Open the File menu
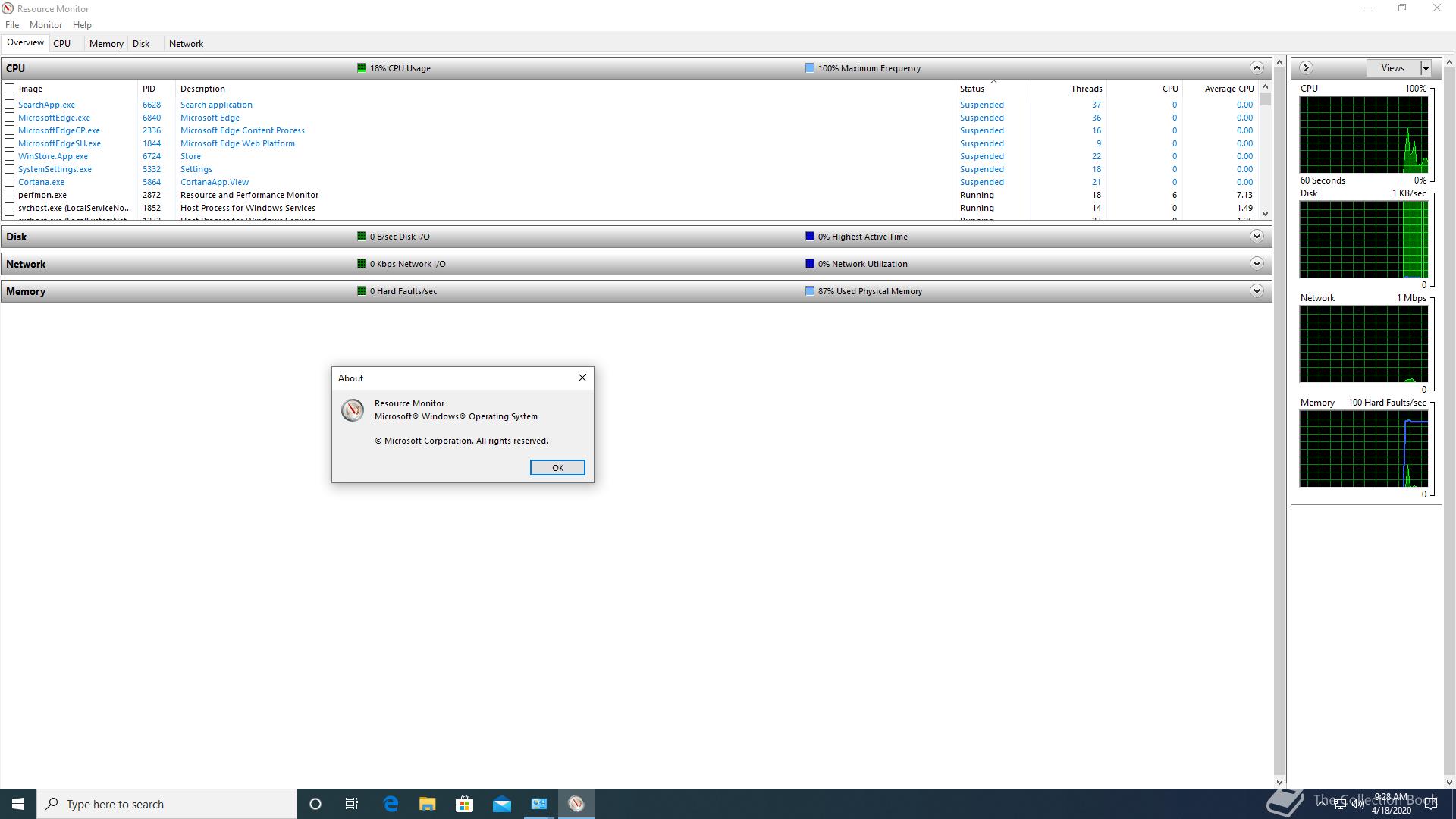Screen dimensions: 1456x819 click(12, 25)
